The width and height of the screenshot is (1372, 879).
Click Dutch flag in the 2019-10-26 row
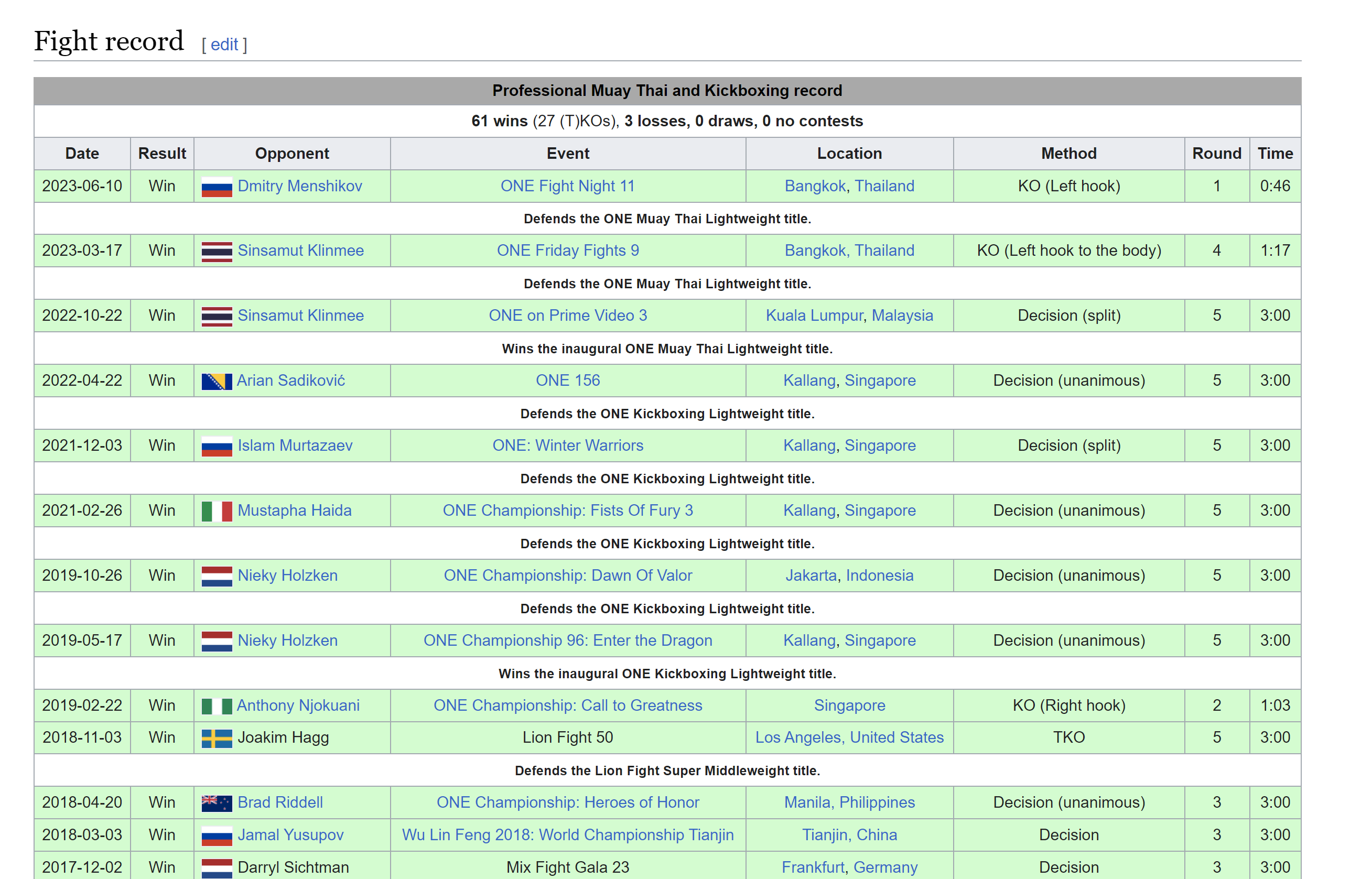click(x=217, y=577)
